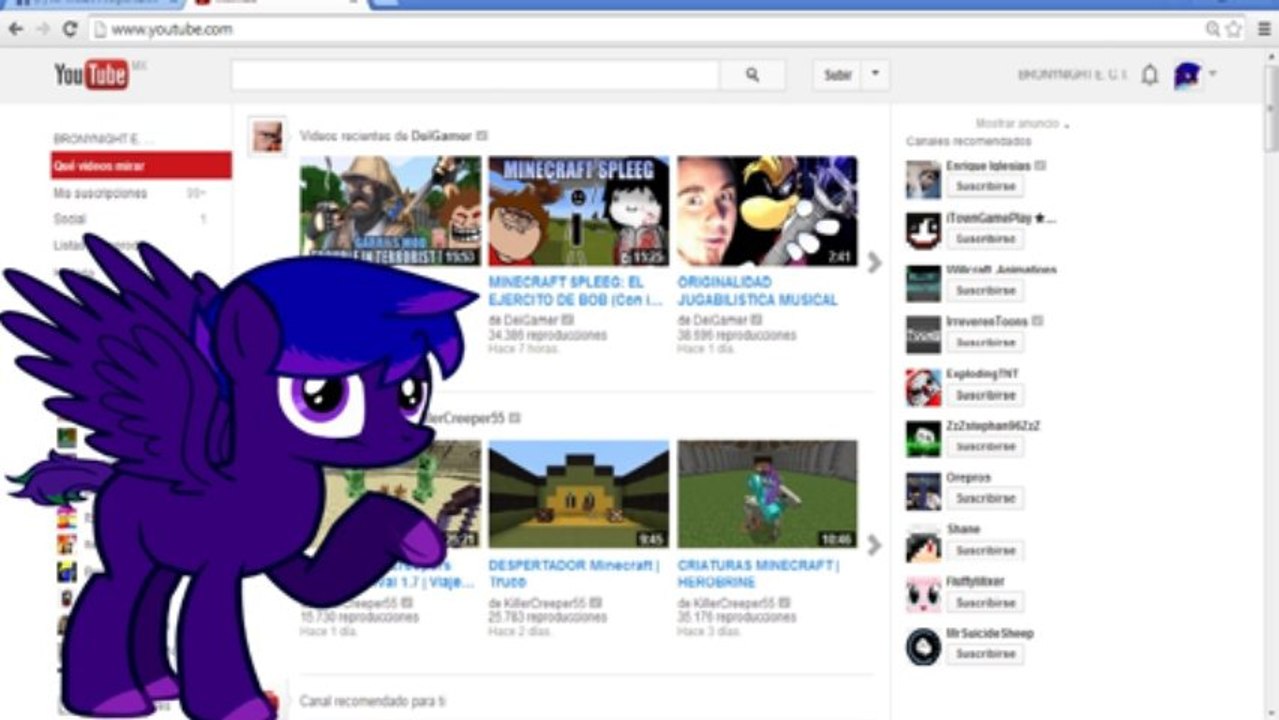Screen dimensions: 1279x720
Task: Play the Herobrine thumbnail with 10:46 duration
Action: (x=767, y=494)
